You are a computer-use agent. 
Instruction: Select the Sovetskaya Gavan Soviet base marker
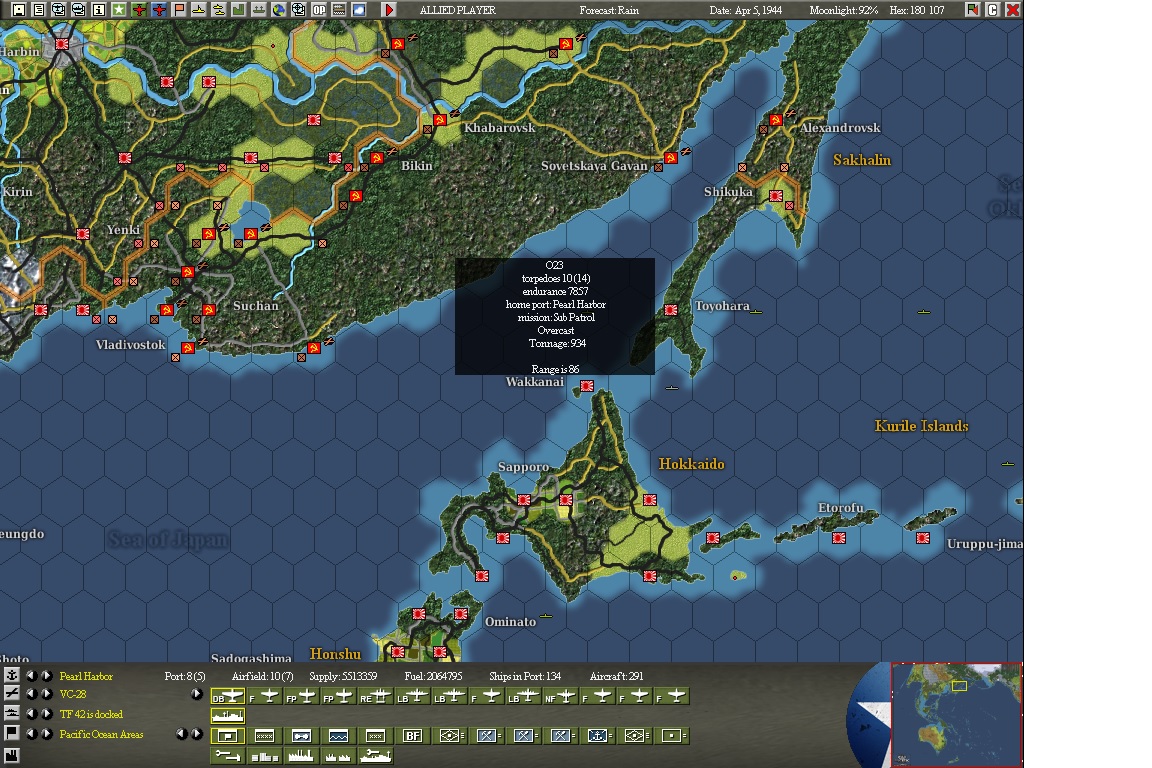click(670, 158)
